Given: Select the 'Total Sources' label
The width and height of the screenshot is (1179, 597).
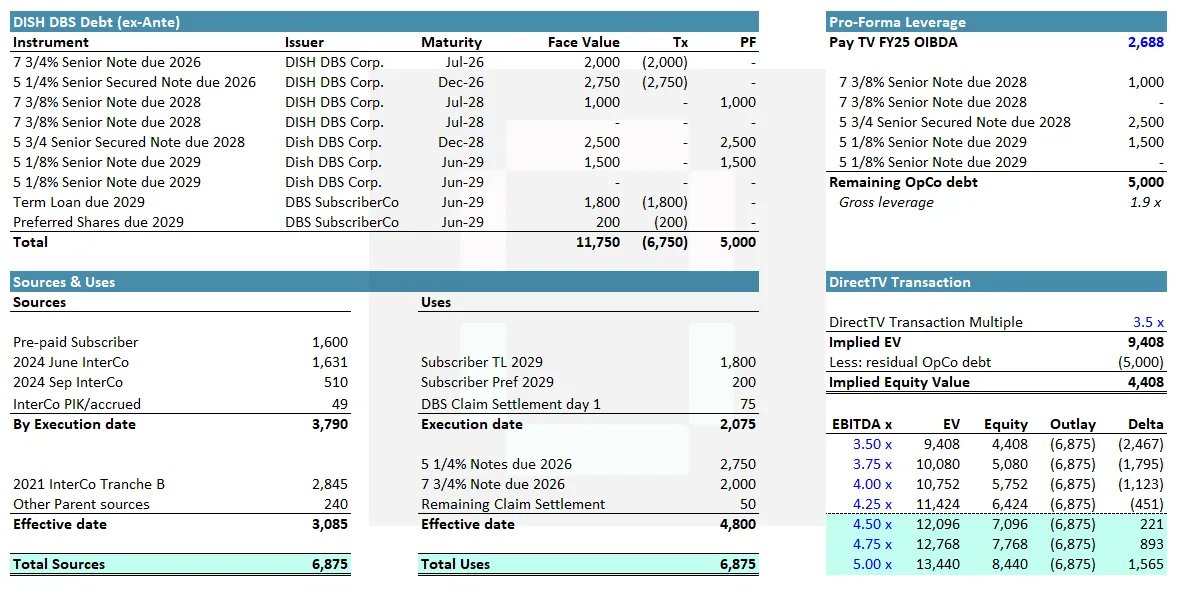Looking at the screenshot, I should point(59,564).
